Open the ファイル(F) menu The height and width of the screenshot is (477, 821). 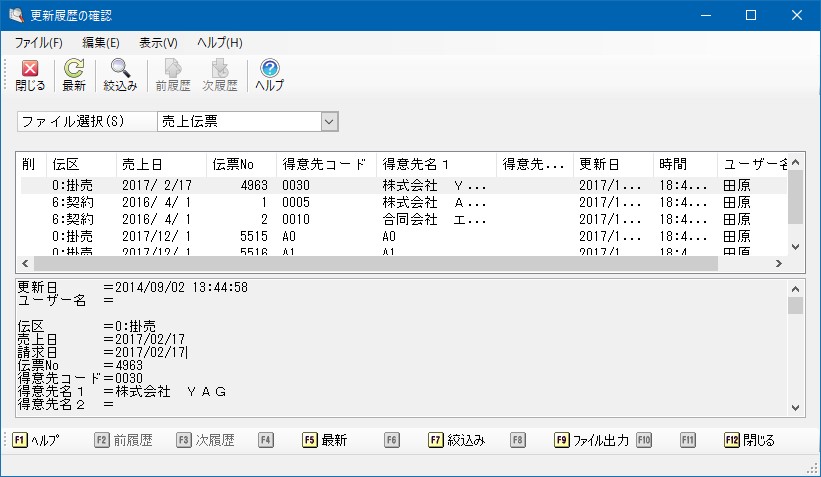pyautogui.click(x=38, y=43)
